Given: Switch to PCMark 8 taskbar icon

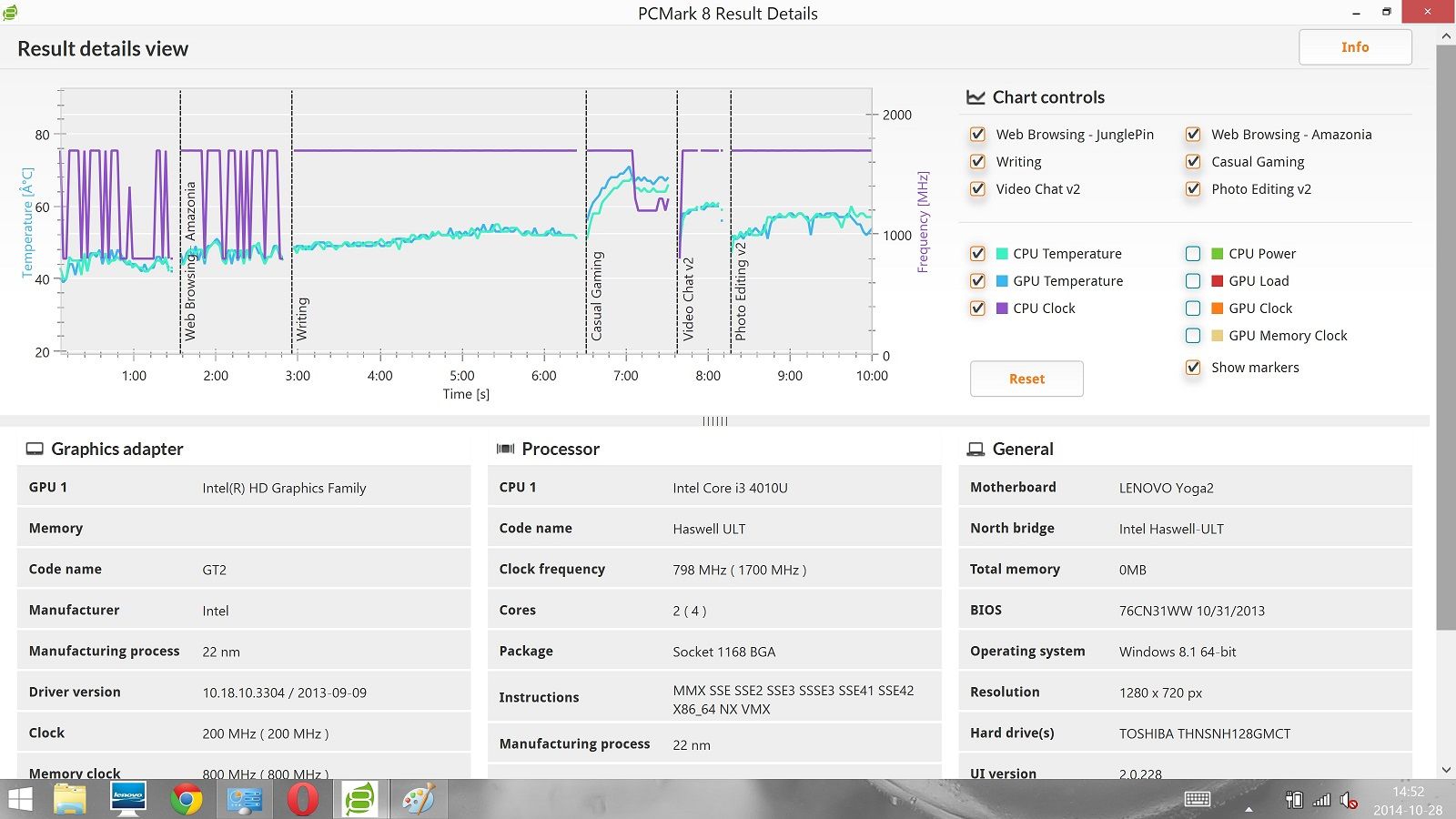Looking at the screenshot, I should [360, 800].
